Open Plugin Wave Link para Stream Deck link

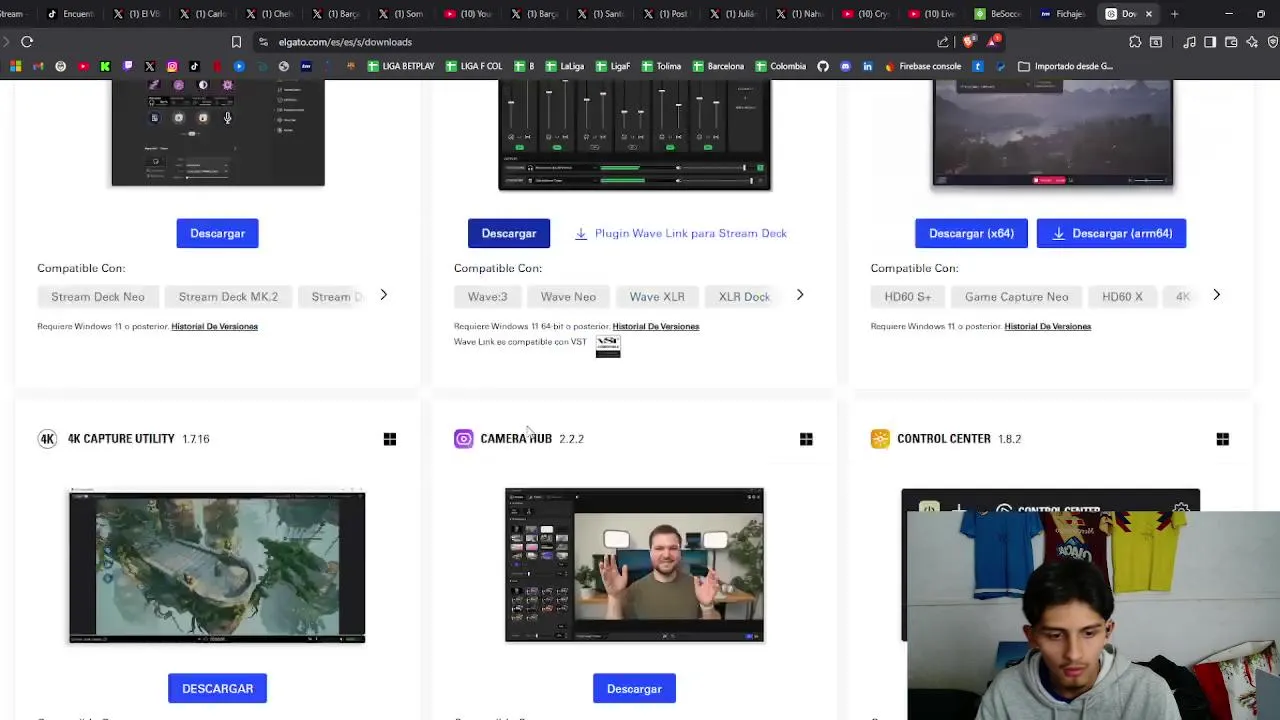(x=681, y=233)
